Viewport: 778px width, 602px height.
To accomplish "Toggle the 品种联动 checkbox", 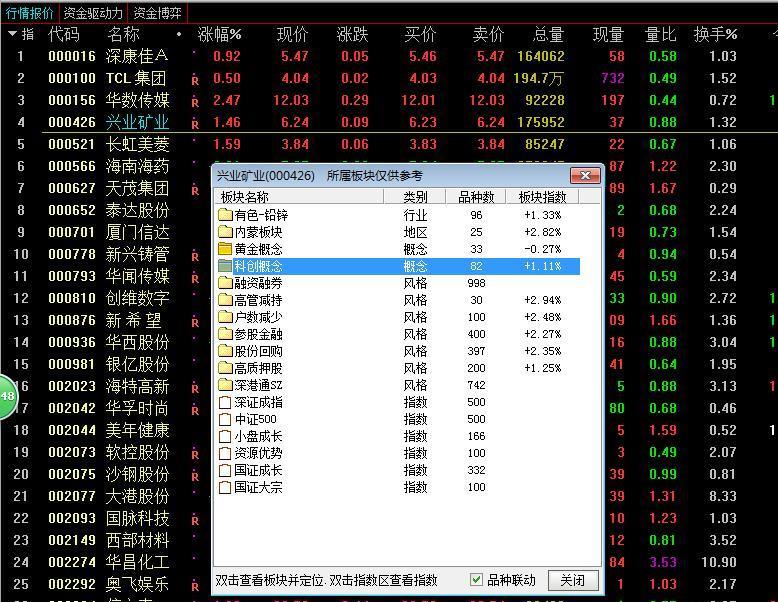I will pyautogui.click(x=476, y=579).
